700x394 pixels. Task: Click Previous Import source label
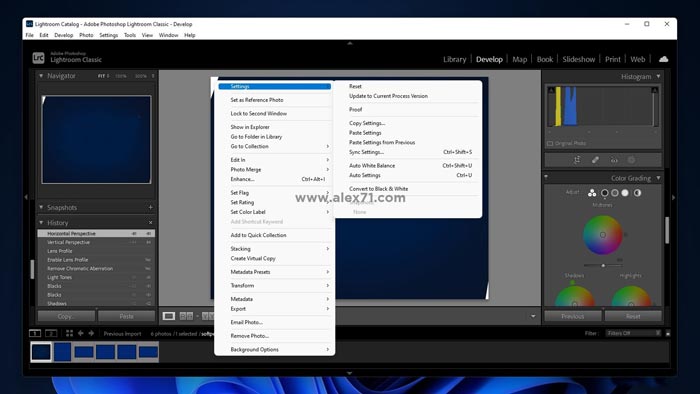122,334
